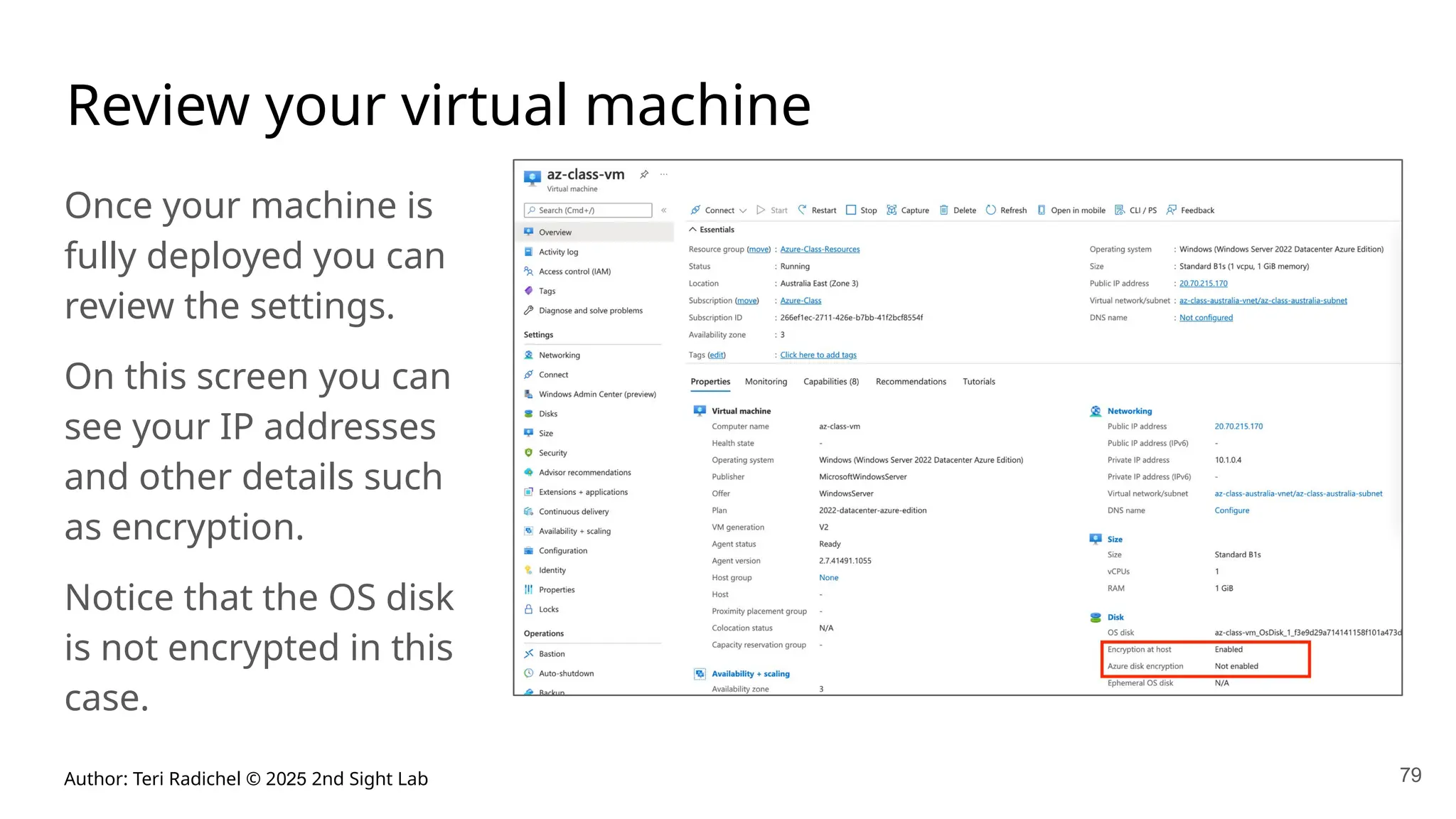Switch to the Monitoring tab
This screenshot has width=1456, height=819.
pos(766,382)
